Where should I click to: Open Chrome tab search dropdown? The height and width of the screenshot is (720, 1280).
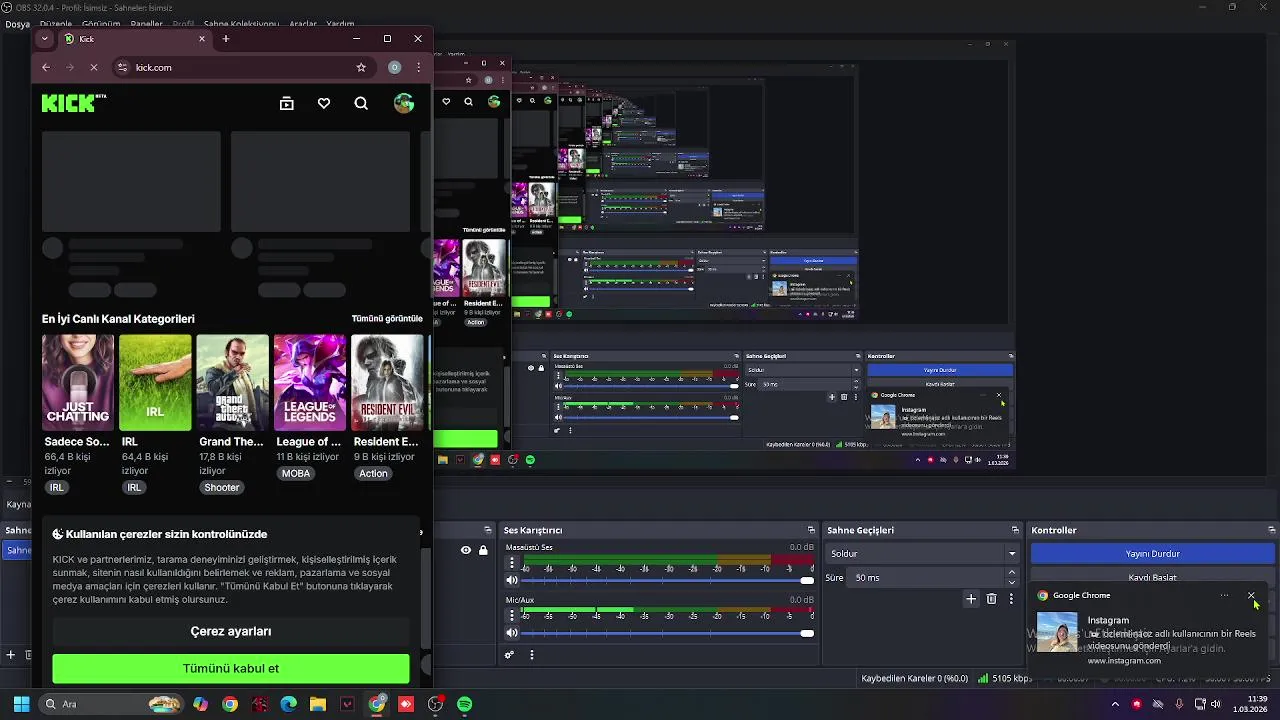point(44,39)
